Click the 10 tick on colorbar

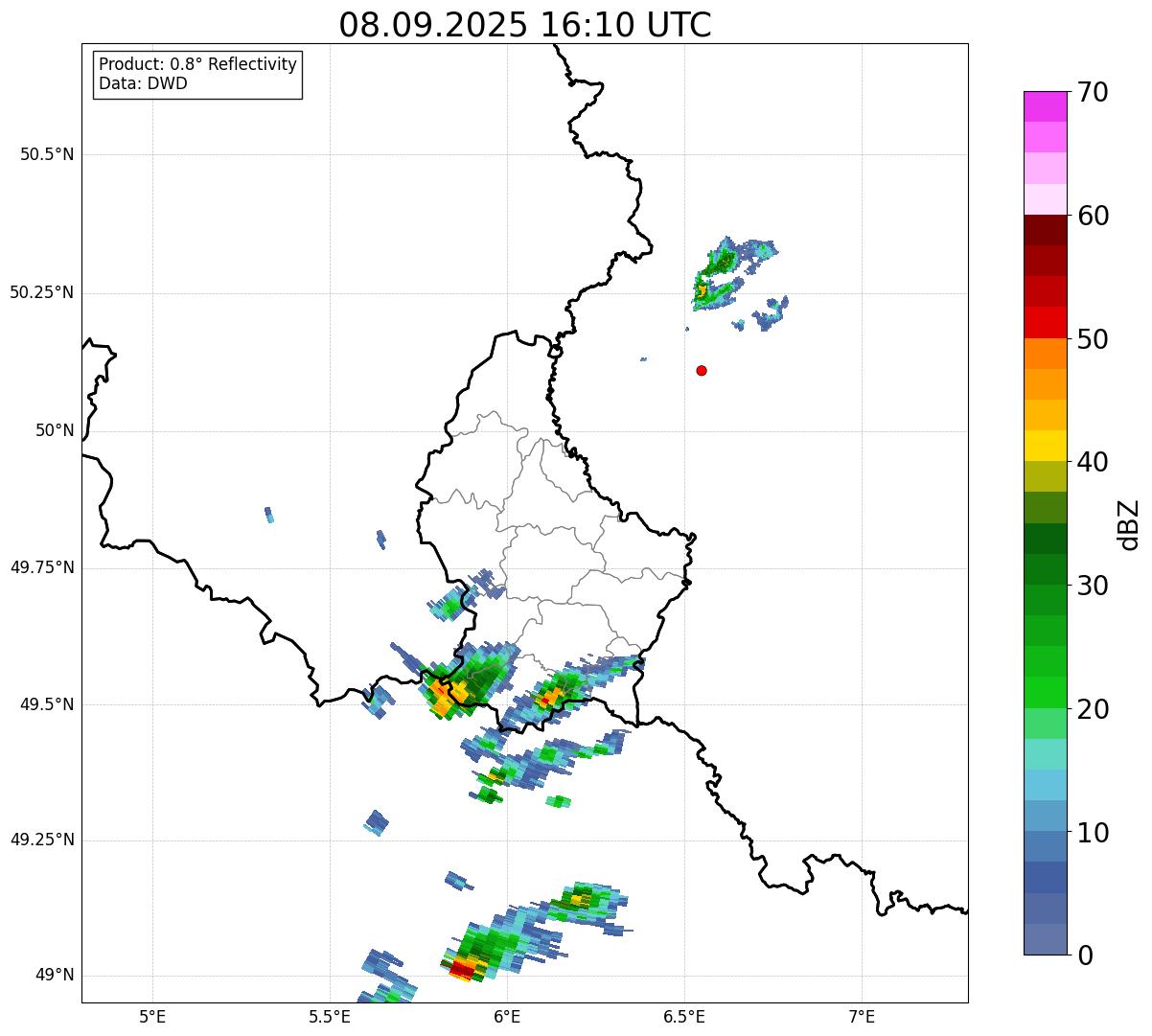coord(1093,833)
